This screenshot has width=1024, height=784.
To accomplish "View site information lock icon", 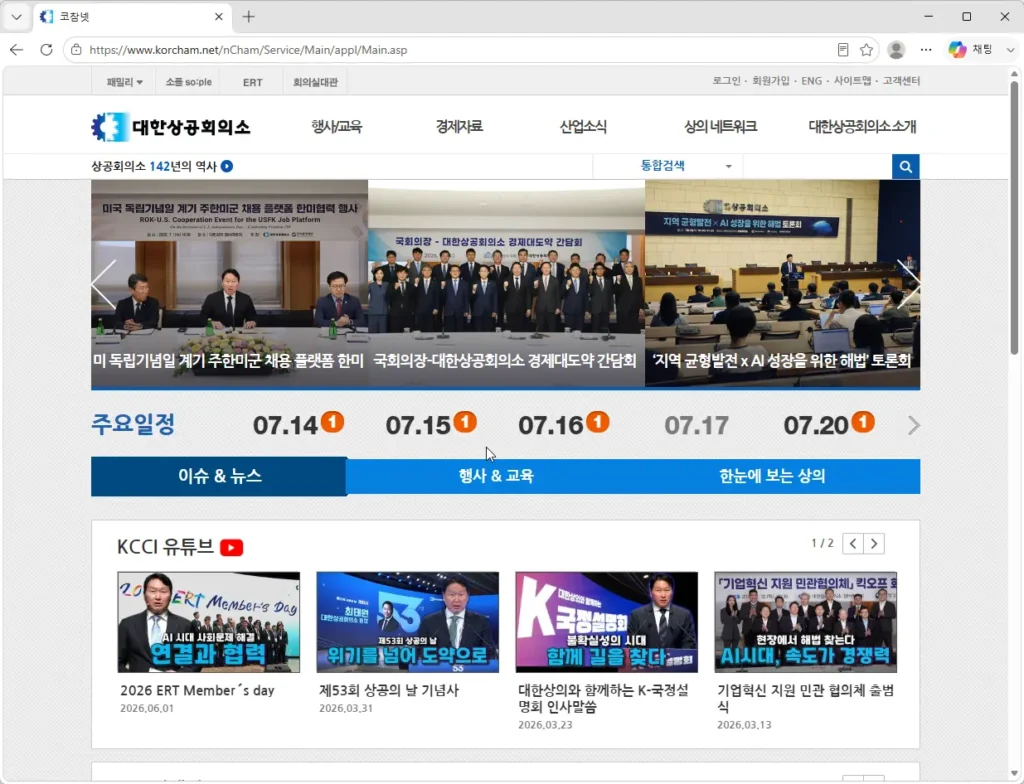I will pyautogui.click(x=76, y=50).
